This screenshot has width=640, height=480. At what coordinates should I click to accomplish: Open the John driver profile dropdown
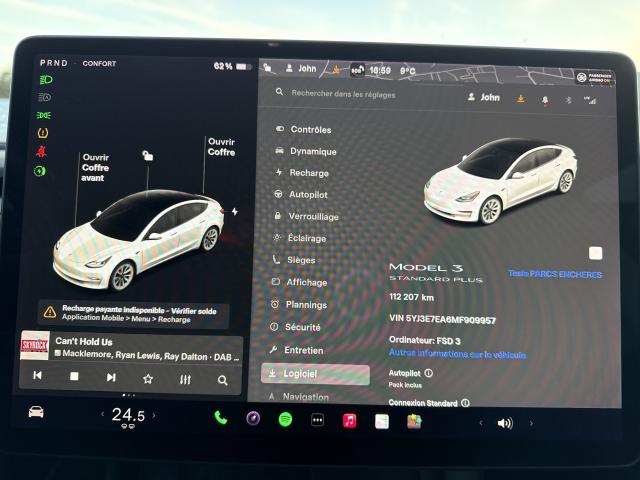pos(484,98)
